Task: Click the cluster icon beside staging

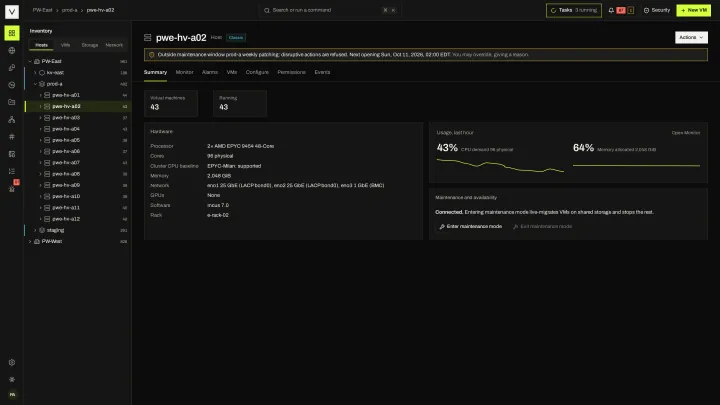Action: (42, 230)
